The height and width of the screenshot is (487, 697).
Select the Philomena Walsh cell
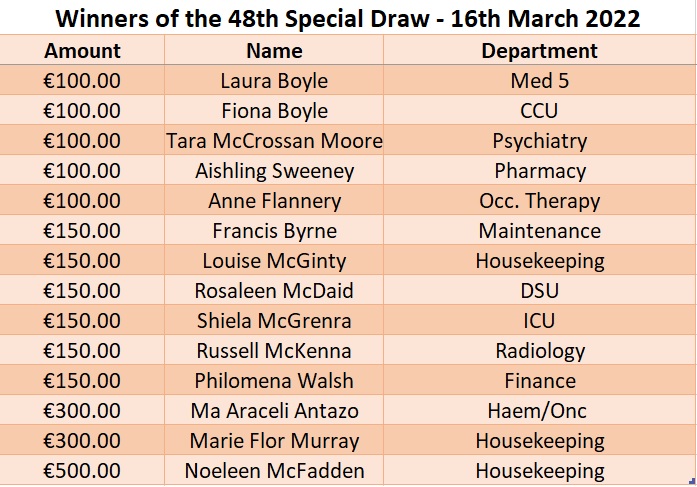pos(274,381)
